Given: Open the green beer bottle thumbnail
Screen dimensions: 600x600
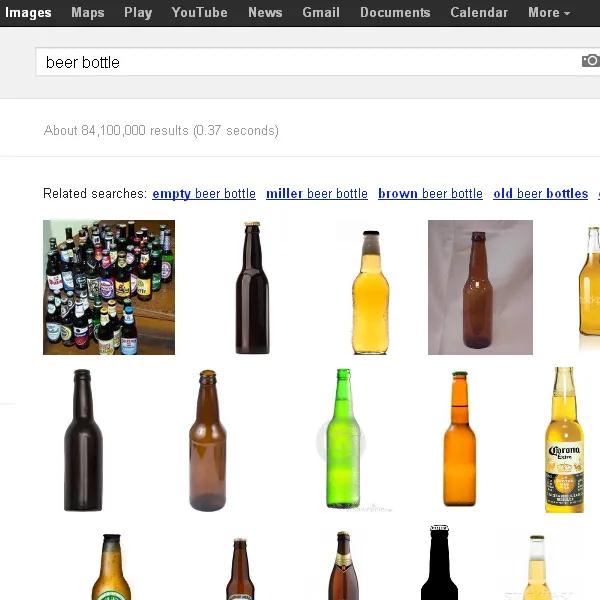Looking at the screenshot, I should 343,439.
